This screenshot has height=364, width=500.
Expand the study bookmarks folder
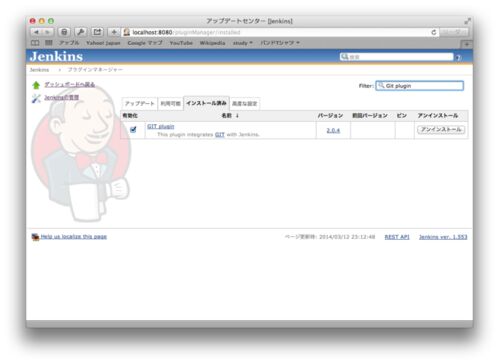click(243, 43)
